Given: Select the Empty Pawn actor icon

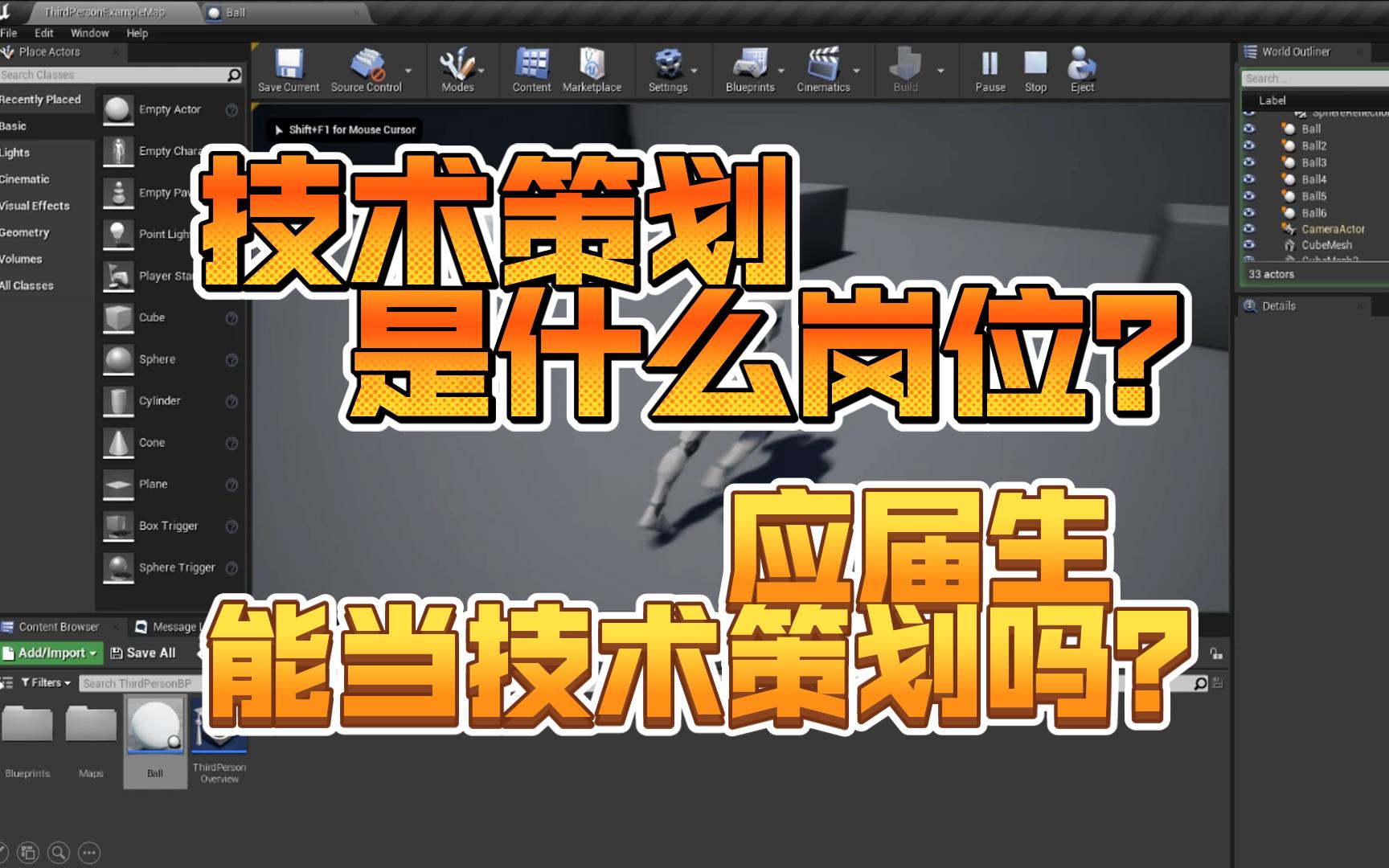Looking at the screenshot, I should pos(118,194).
